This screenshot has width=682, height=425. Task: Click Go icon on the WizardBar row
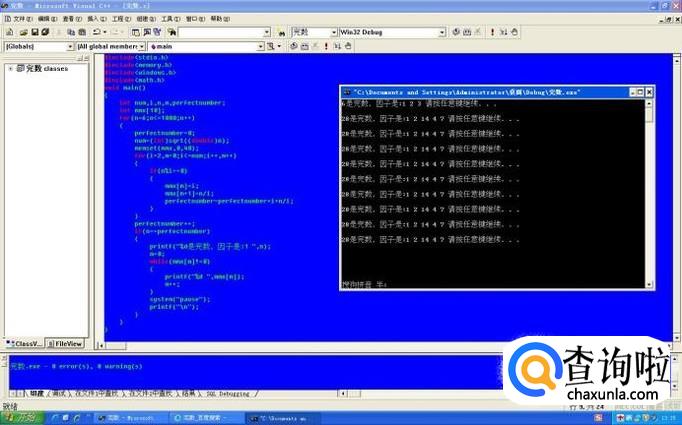pyautogui.click(x=337, y=46)
